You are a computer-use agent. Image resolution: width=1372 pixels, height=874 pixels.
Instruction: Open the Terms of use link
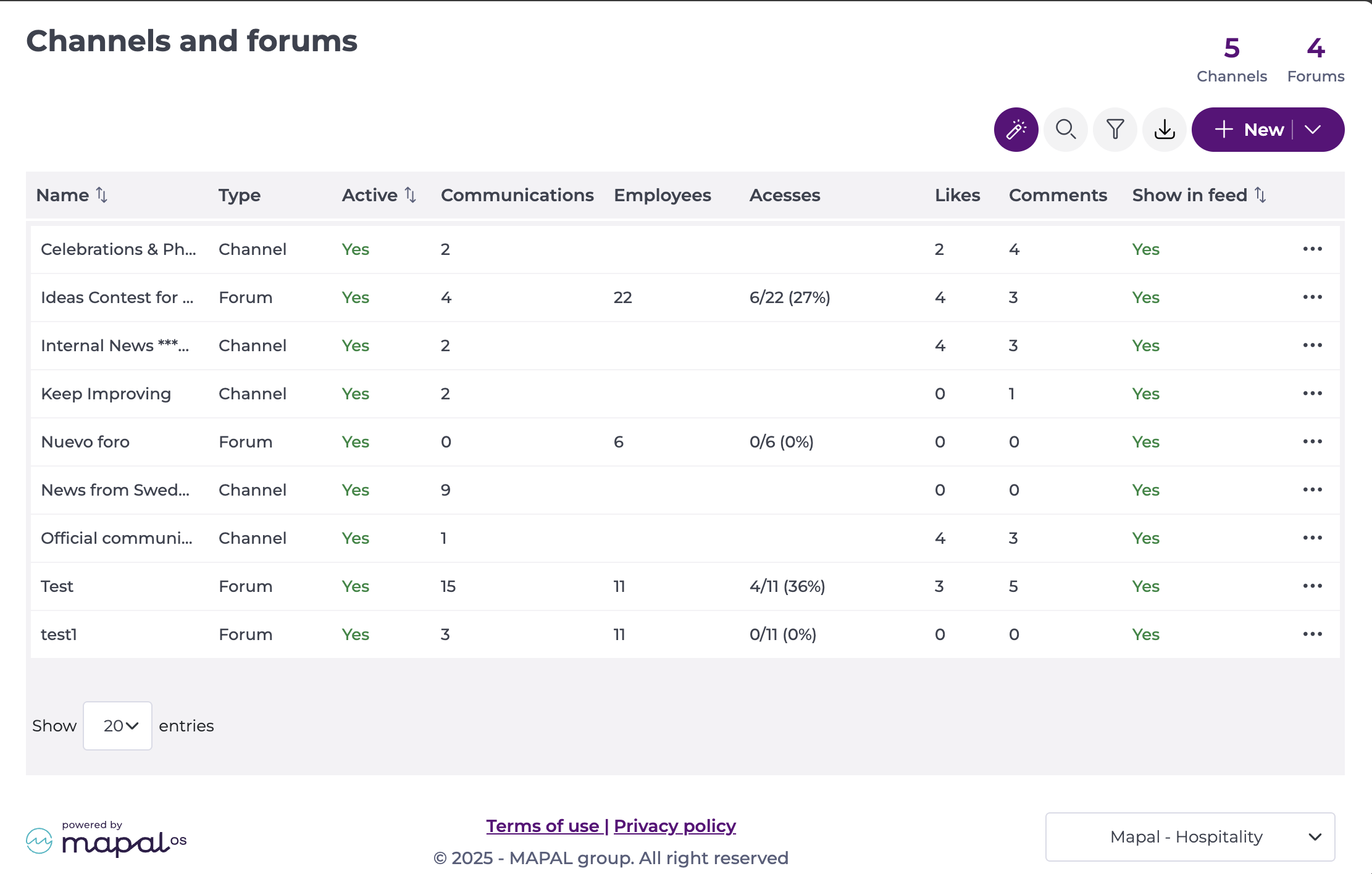pos(543,825)
